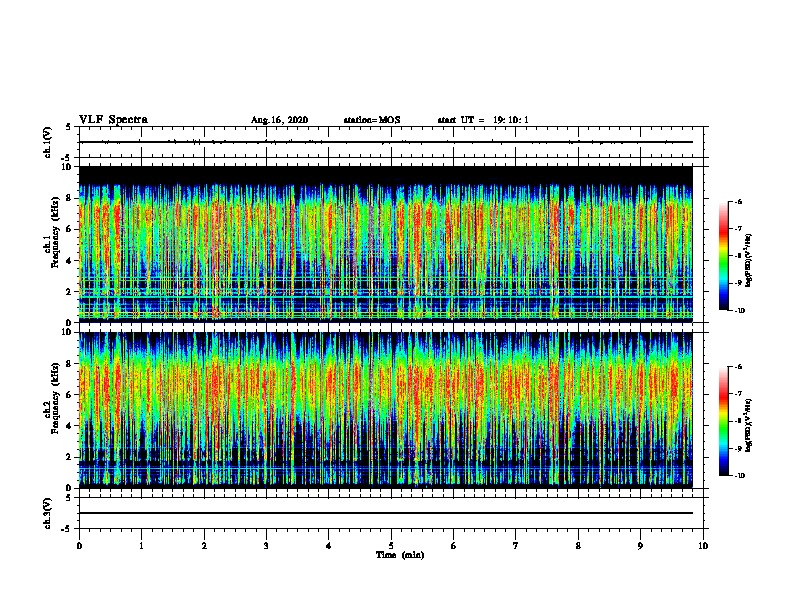Click the 'start UT = 19:10: 1' label

pyautogui.click(x=483, y=120)
